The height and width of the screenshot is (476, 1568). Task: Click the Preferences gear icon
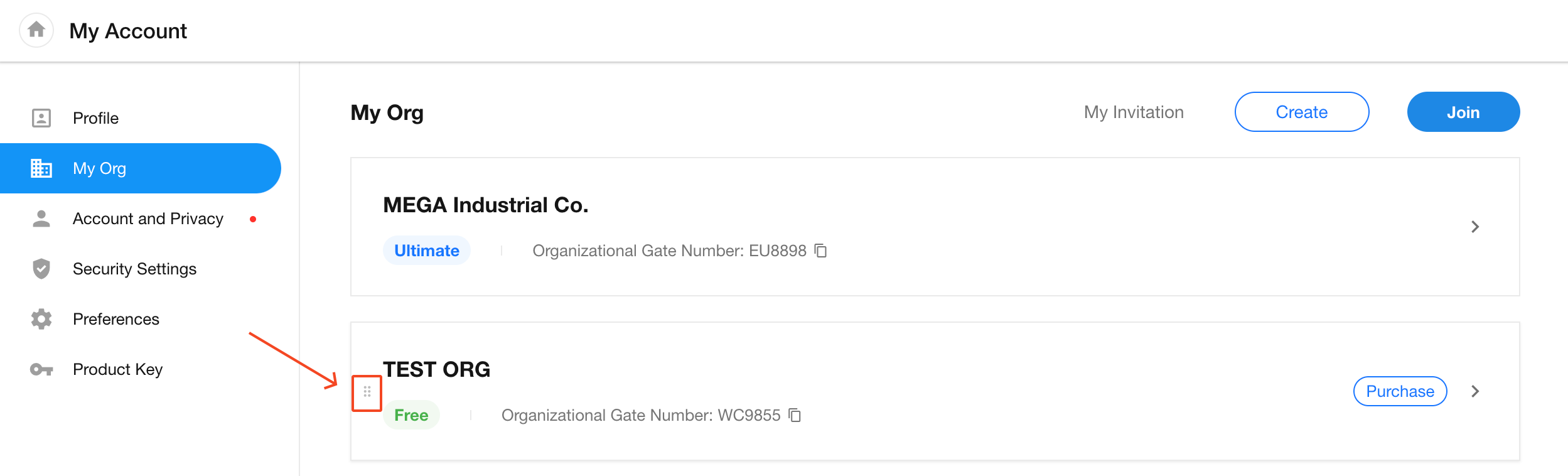coord(41,319)
